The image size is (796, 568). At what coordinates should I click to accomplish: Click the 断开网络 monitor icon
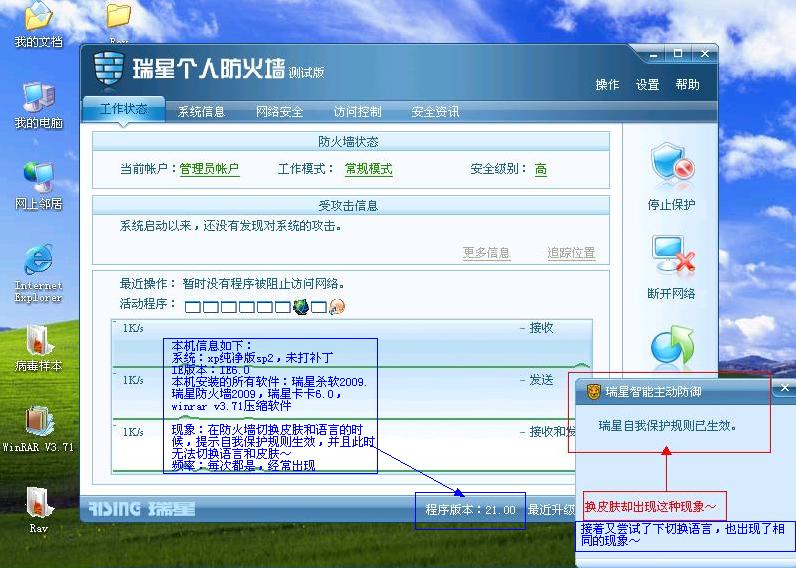pyautogui.click(x=672, y=254)
